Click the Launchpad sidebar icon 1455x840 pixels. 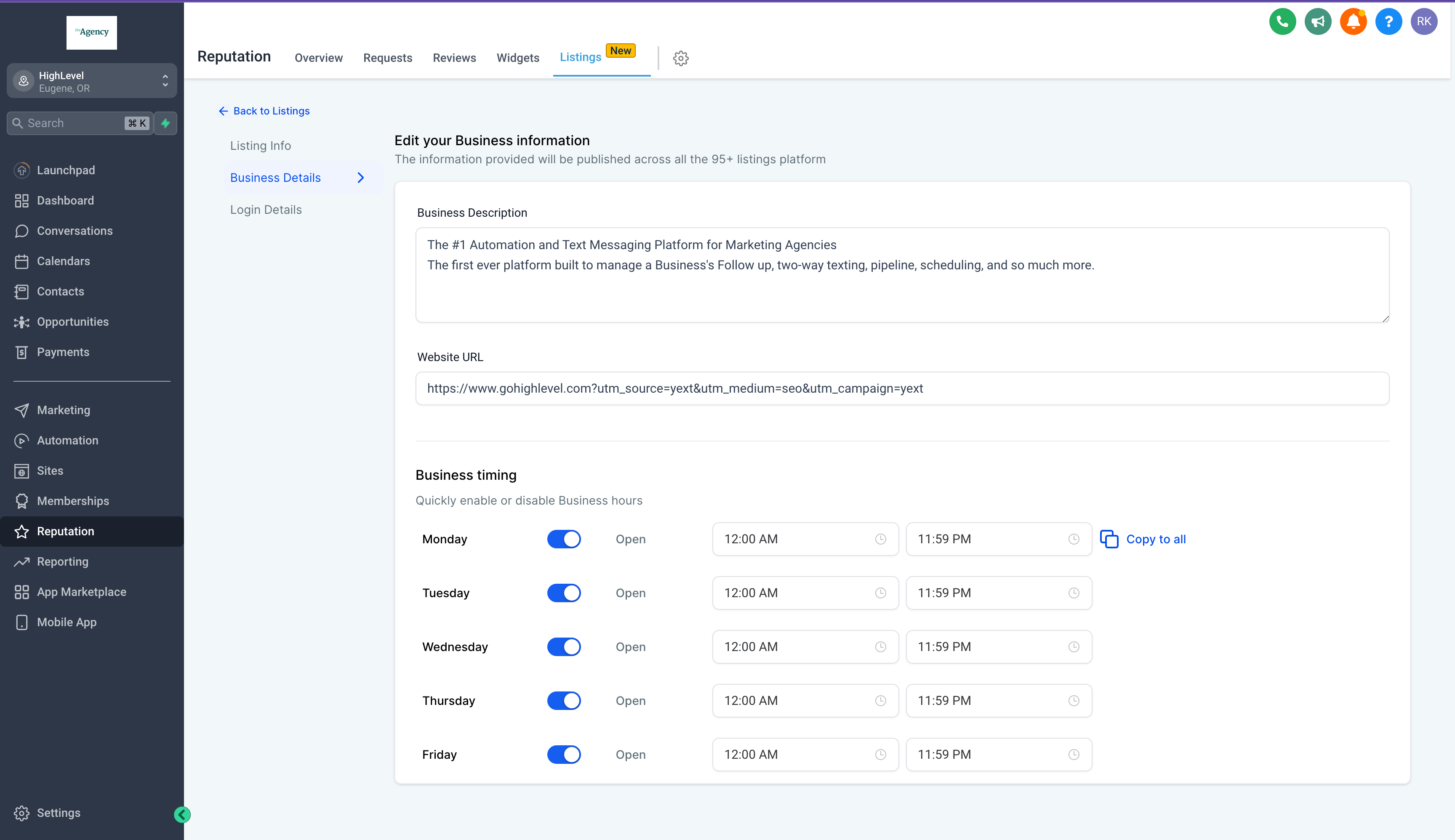coord(21,170)
